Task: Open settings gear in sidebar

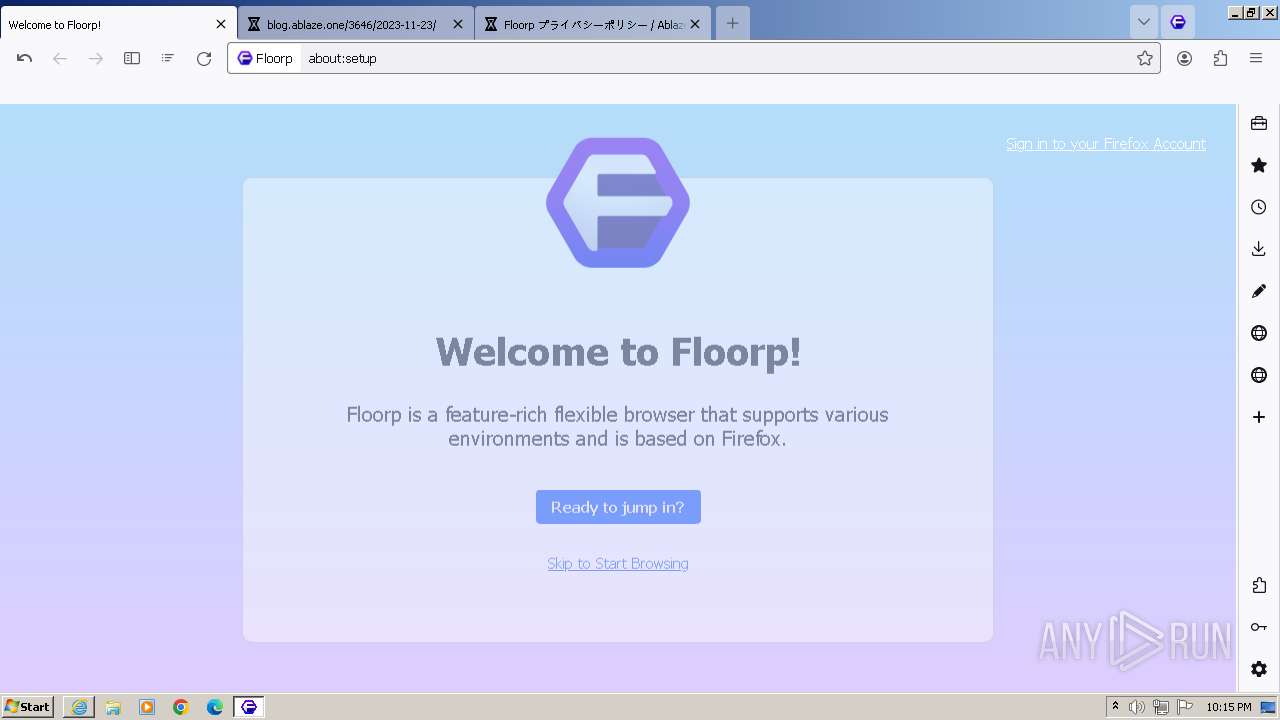Action: click(x=1259, y=669)
